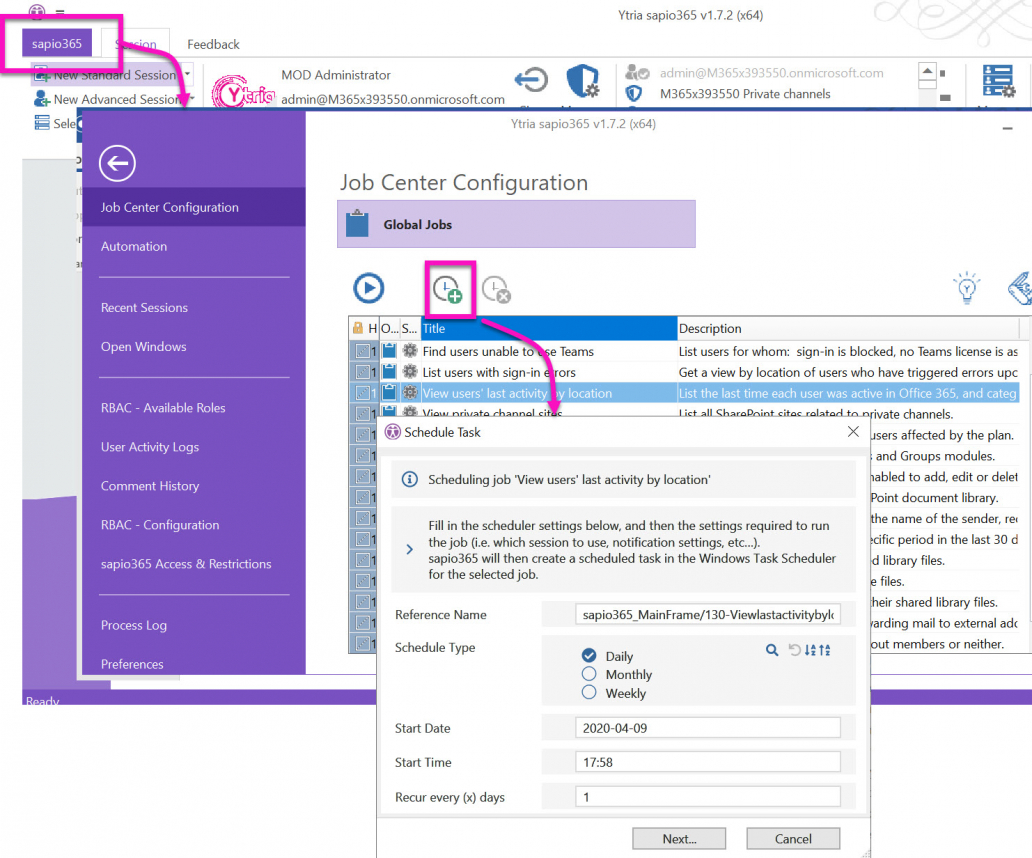Run the selected job with play button
The width and height of the screenshot is (1032, 858).
coord(369,288)
